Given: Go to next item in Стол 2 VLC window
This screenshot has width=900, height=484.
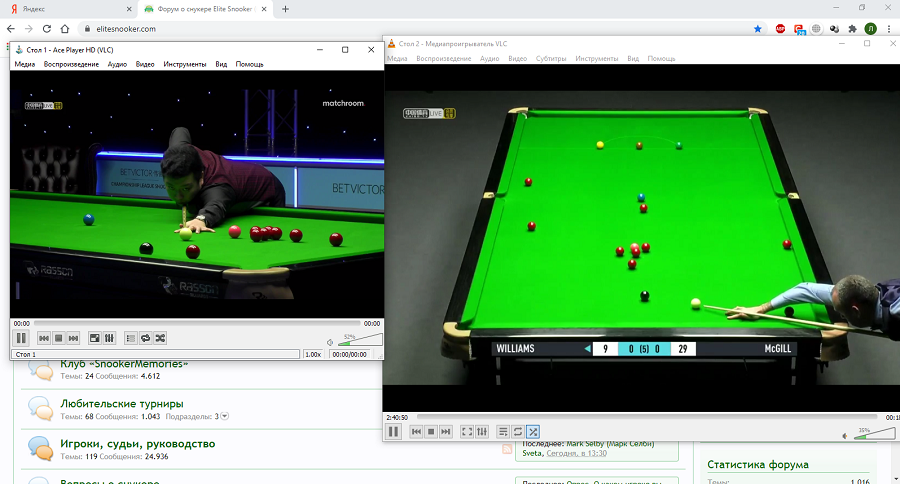Looking at the screenshot, I should (x=445, y=431).
